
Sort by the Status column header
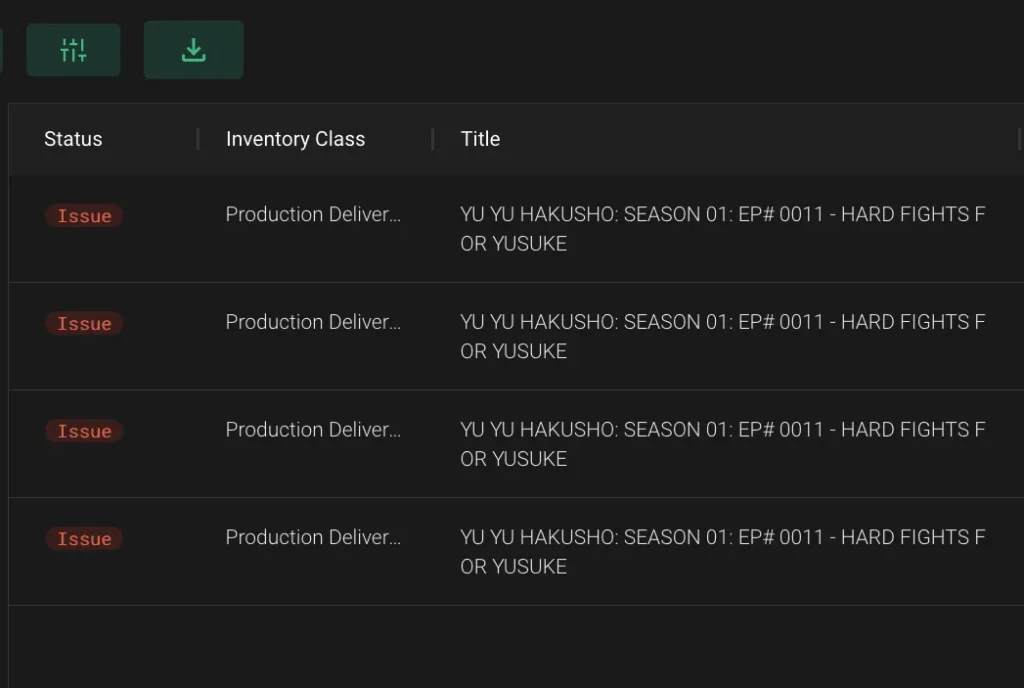point(73,139)
